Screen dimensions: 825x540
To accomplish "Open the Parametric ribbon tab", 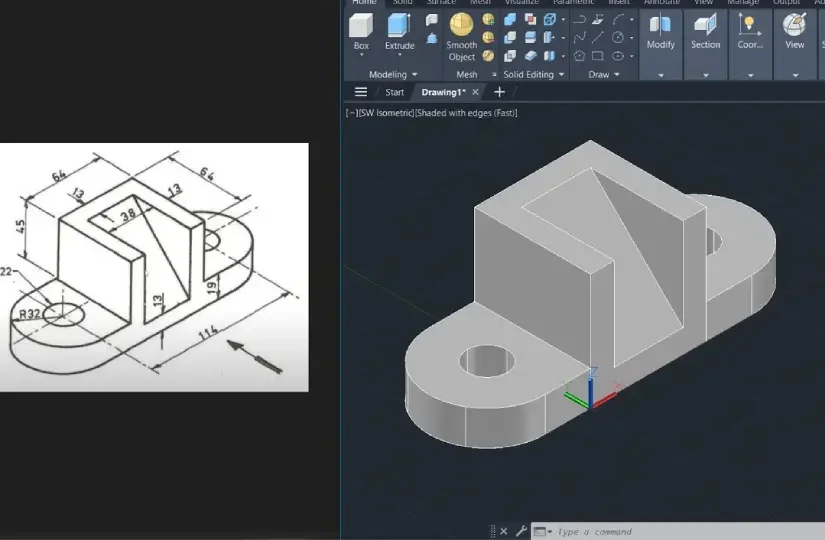I will click(573, 2).
